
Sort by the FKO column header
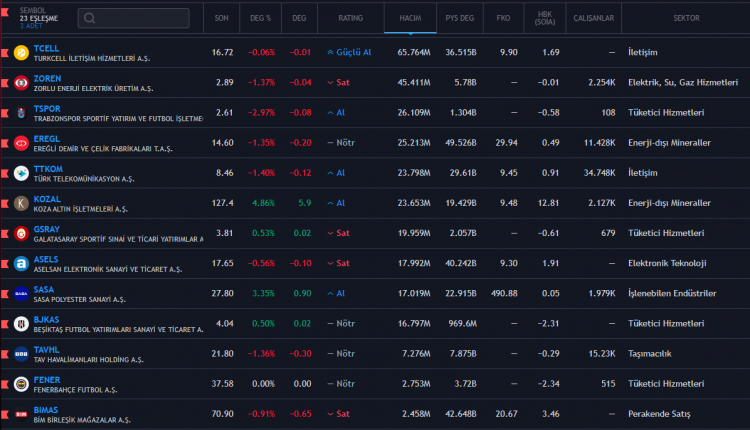[x=503, y=18]
